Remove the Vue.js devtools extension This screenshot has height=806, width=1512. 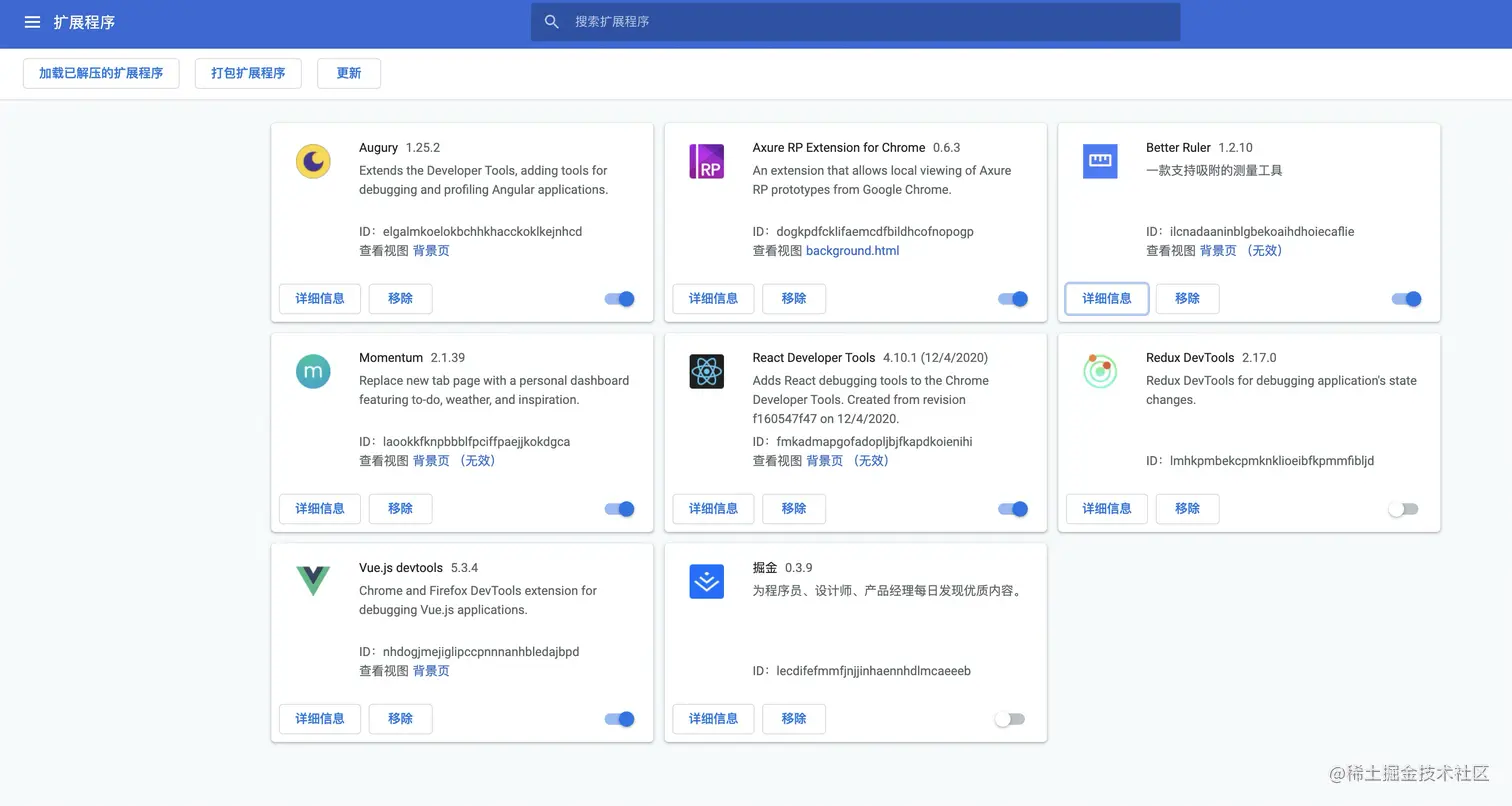[400, 718]
